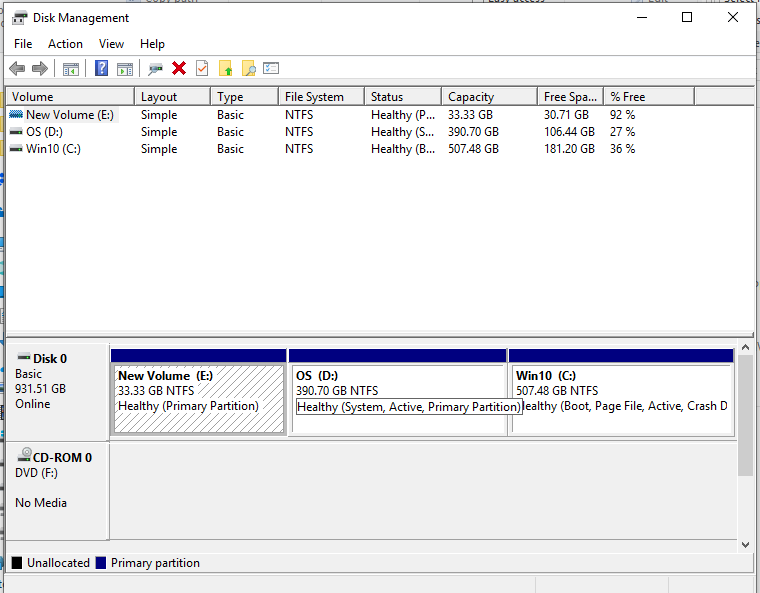760x593 pixels.
Task: Select the CD-ROM 0 DVD (F:) panel
Action: coord(57,491)
